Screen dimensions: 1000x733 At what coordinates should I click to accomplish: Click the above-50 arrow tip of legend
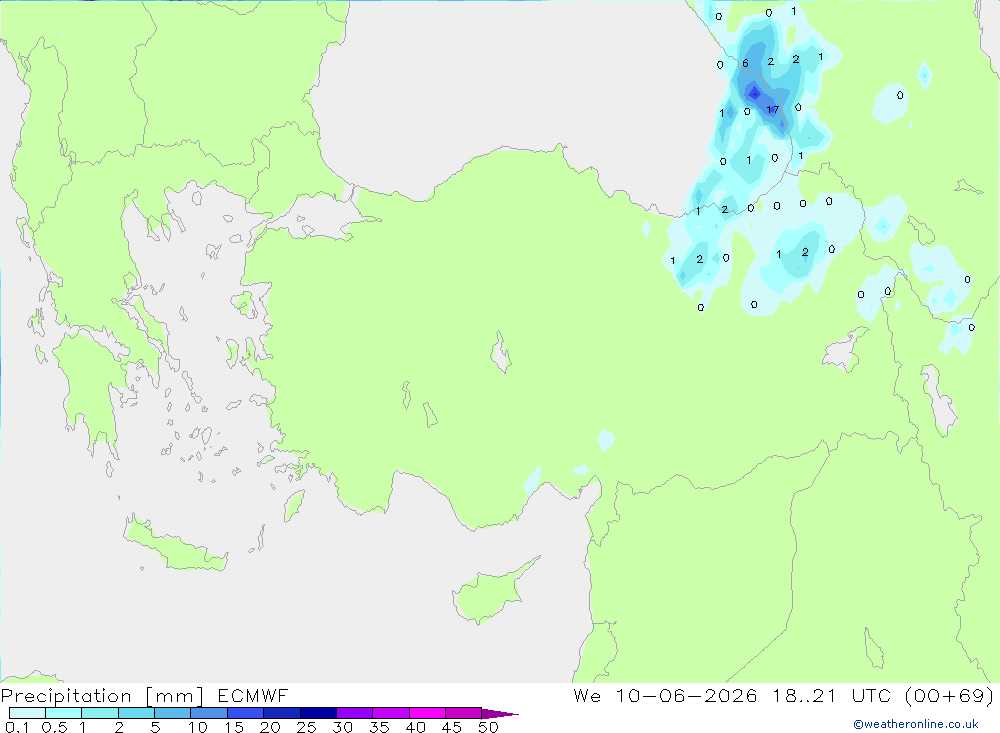[500, 714]
